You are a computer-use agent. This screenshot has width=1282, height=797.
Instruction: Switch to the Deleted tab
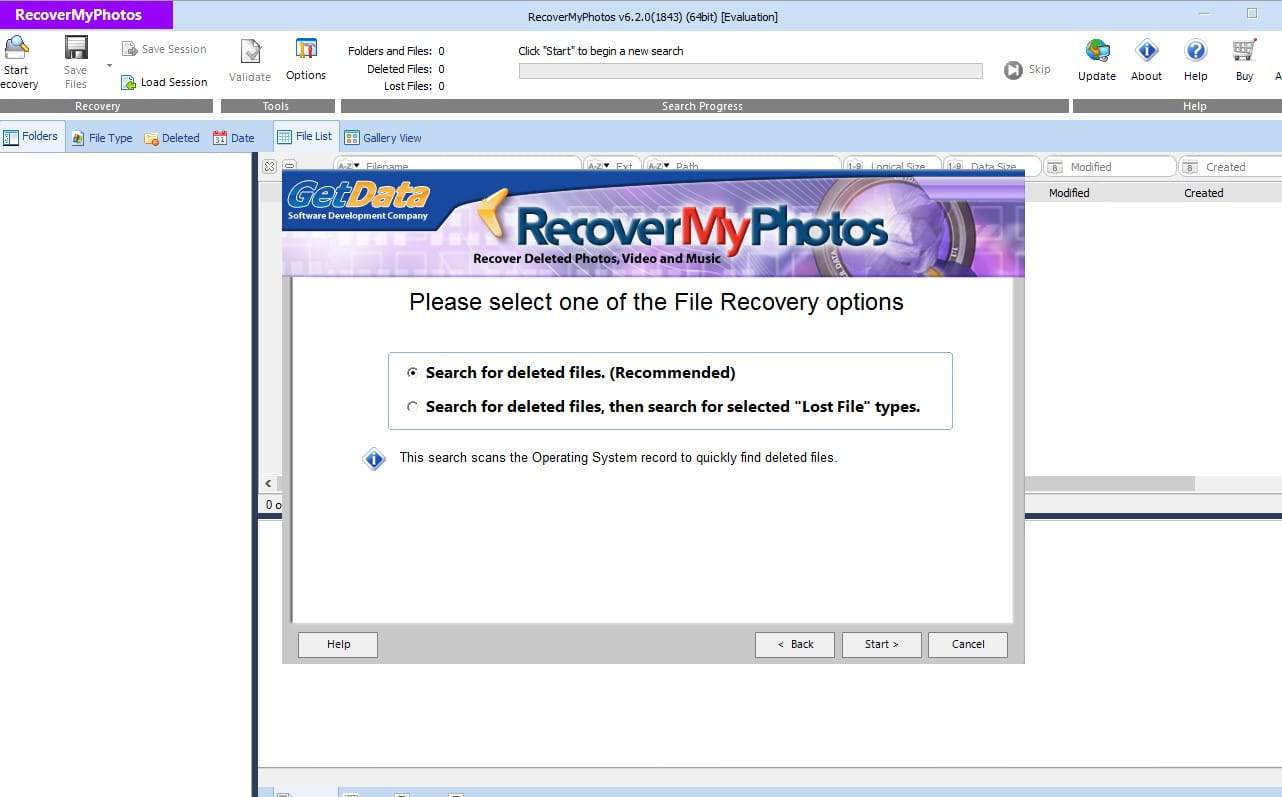click(172, 138)
